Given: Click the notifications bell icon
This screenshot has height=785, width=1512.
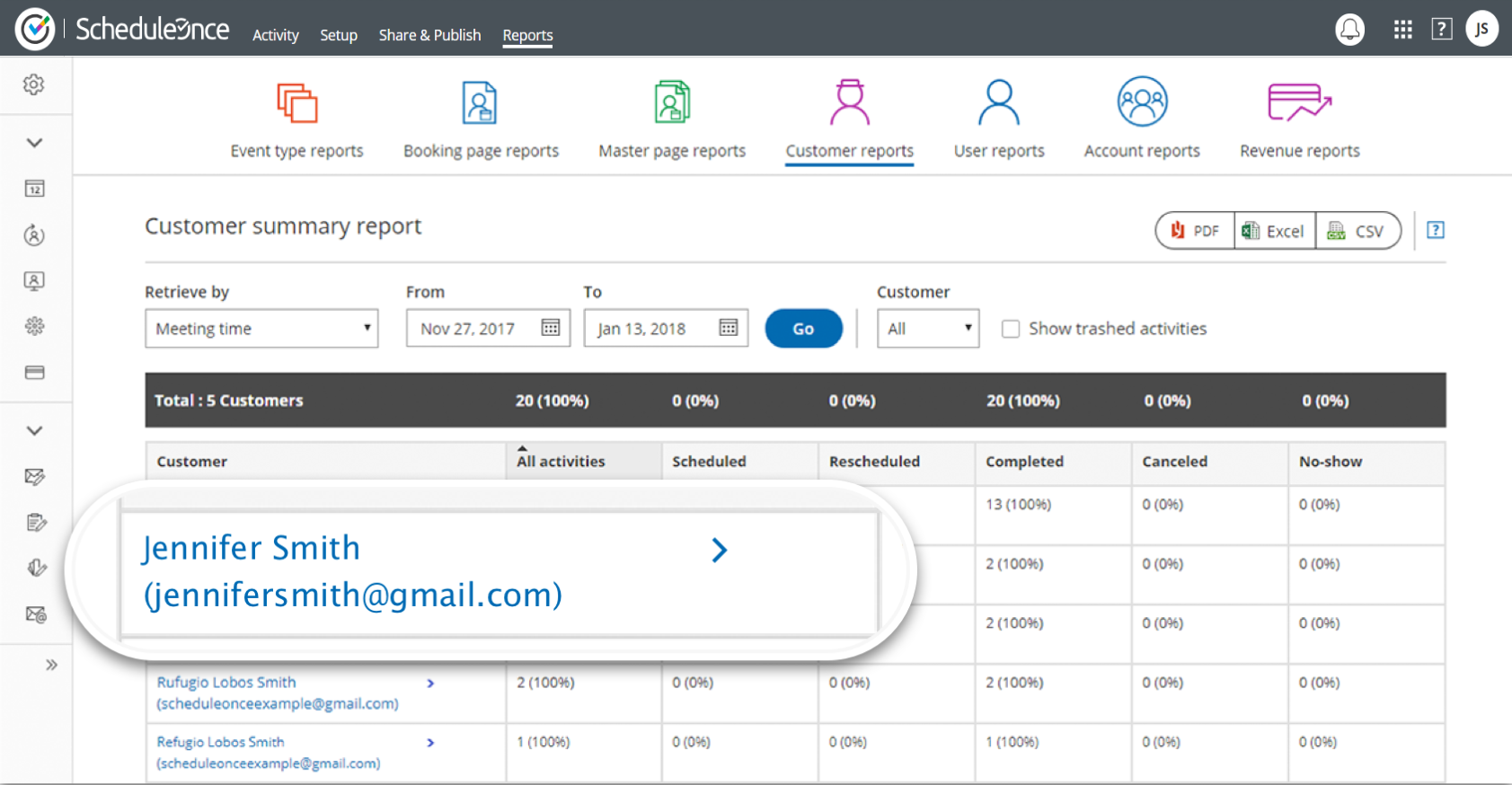Looking at the screenshot, I should 1349,30.
